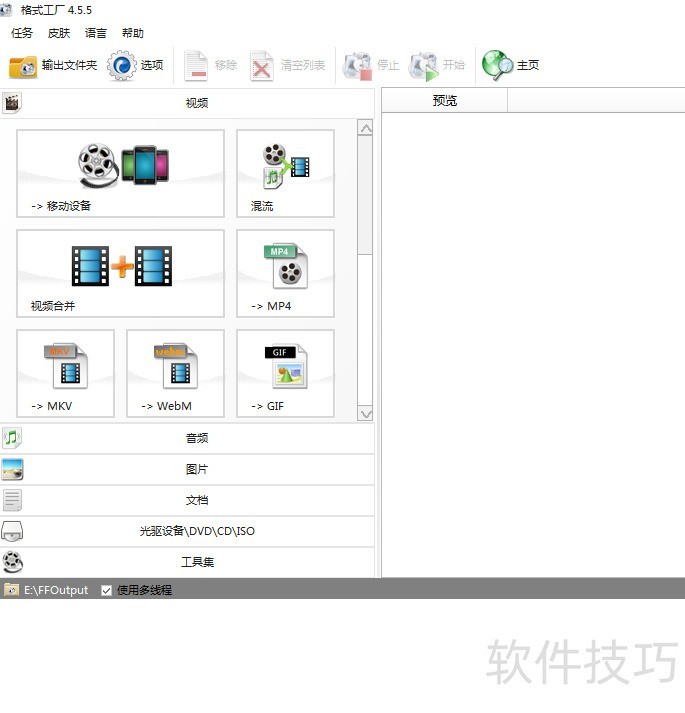Toggle the 使用多线程 multithreading checkbox
The width and height of the screenshot is (685, 713).
click(107, 590)
